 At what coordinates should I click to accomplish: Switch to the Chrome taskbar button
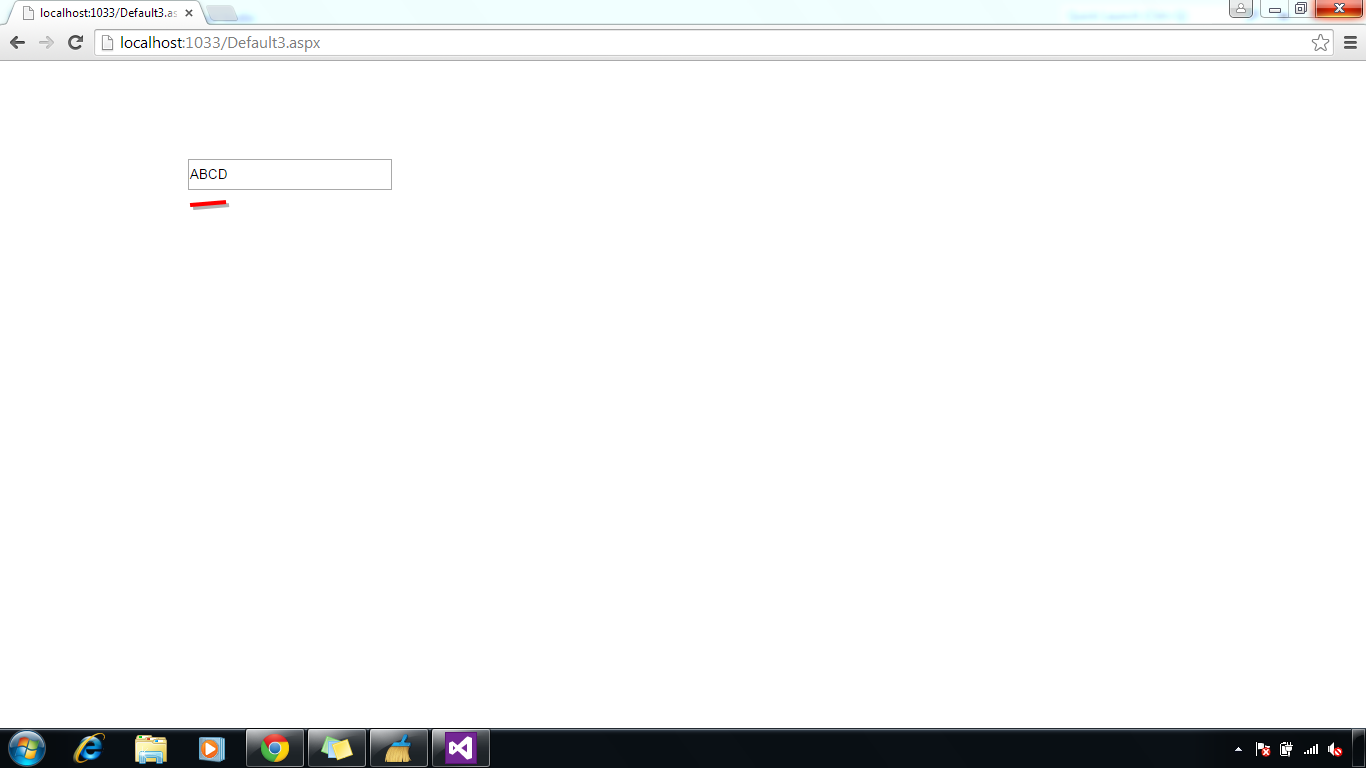tap(275, 748)
